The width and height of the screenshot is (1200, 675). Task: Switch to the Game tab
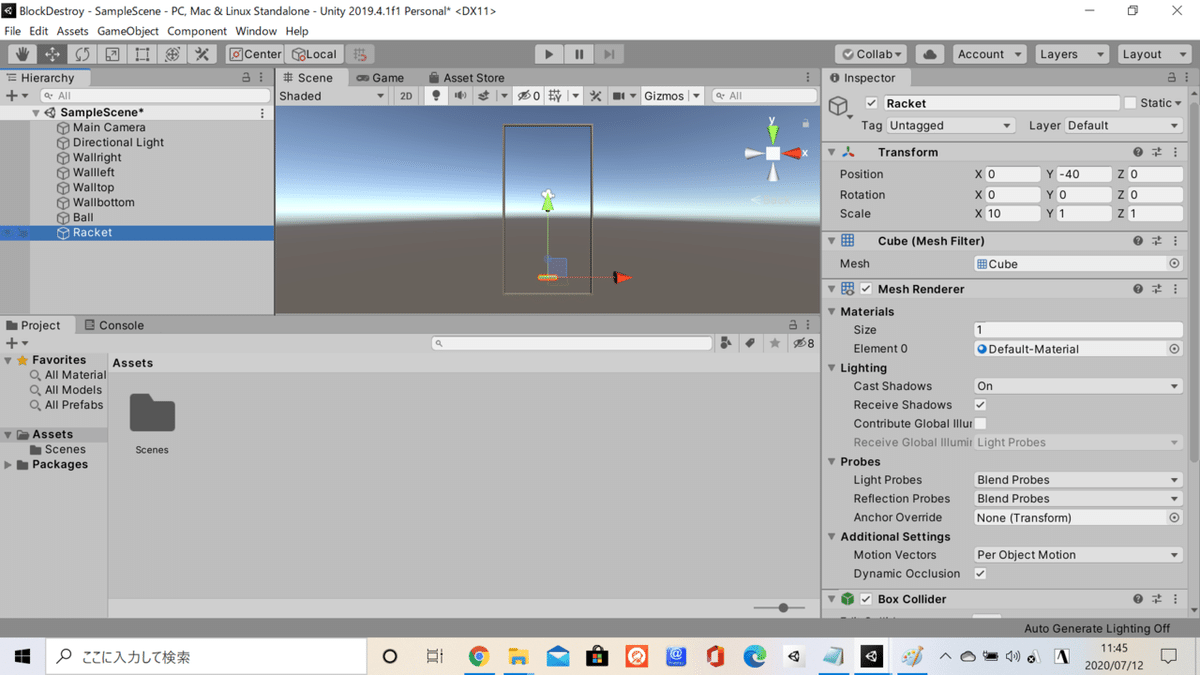(x=380, y=77)
